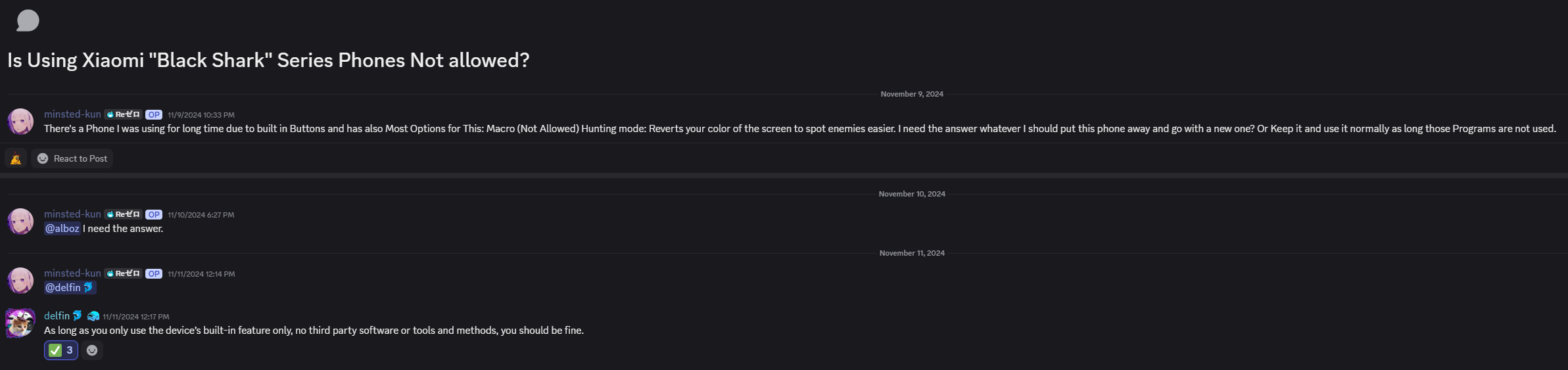The image size is (1568, 370).
Task: Open minsted-kun's avatar on the 12:14 PM message
Action: (20, 281)
